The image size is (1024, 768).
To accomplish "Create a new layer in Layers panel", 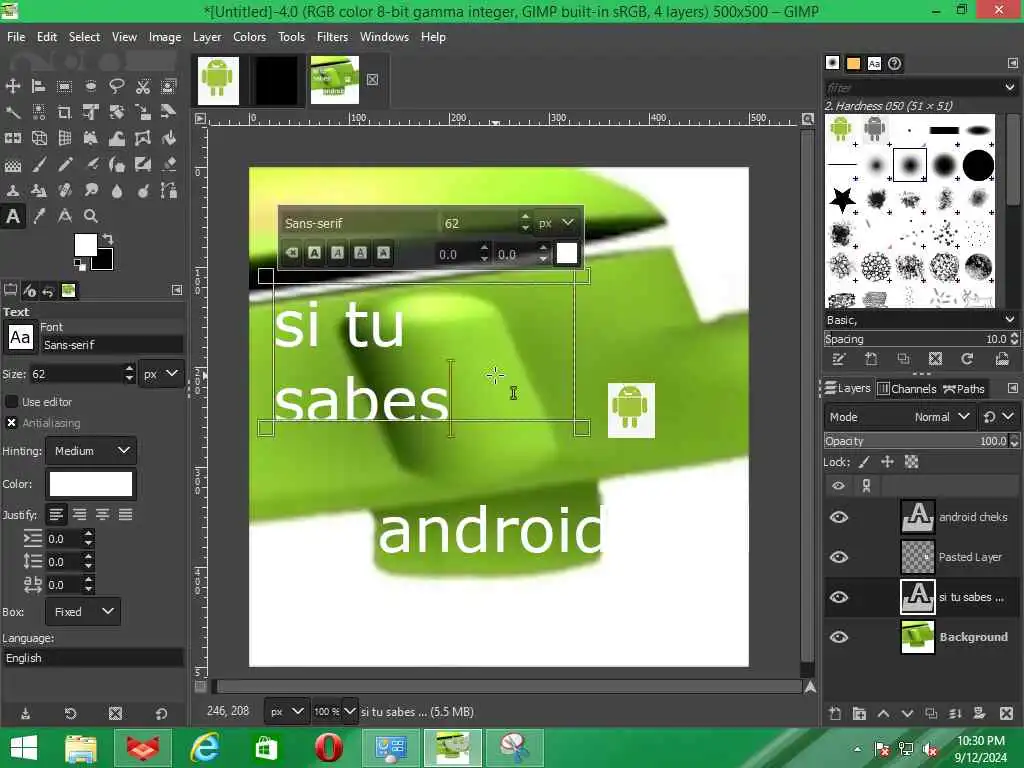I will (835, 713).
